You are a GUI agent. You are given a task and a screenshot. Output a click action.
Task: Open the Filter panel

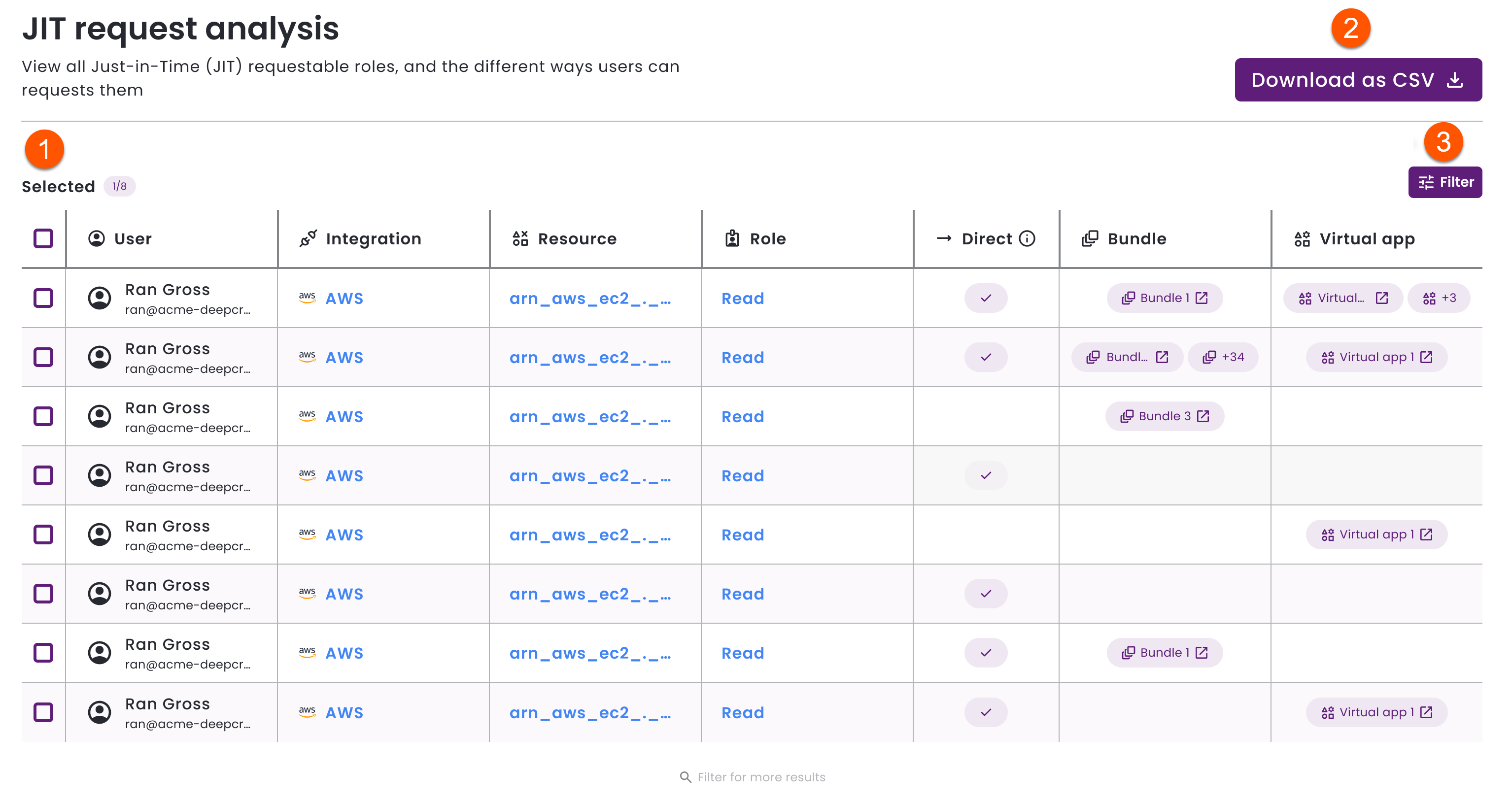pyautogui.click(x=1445, y=182)
